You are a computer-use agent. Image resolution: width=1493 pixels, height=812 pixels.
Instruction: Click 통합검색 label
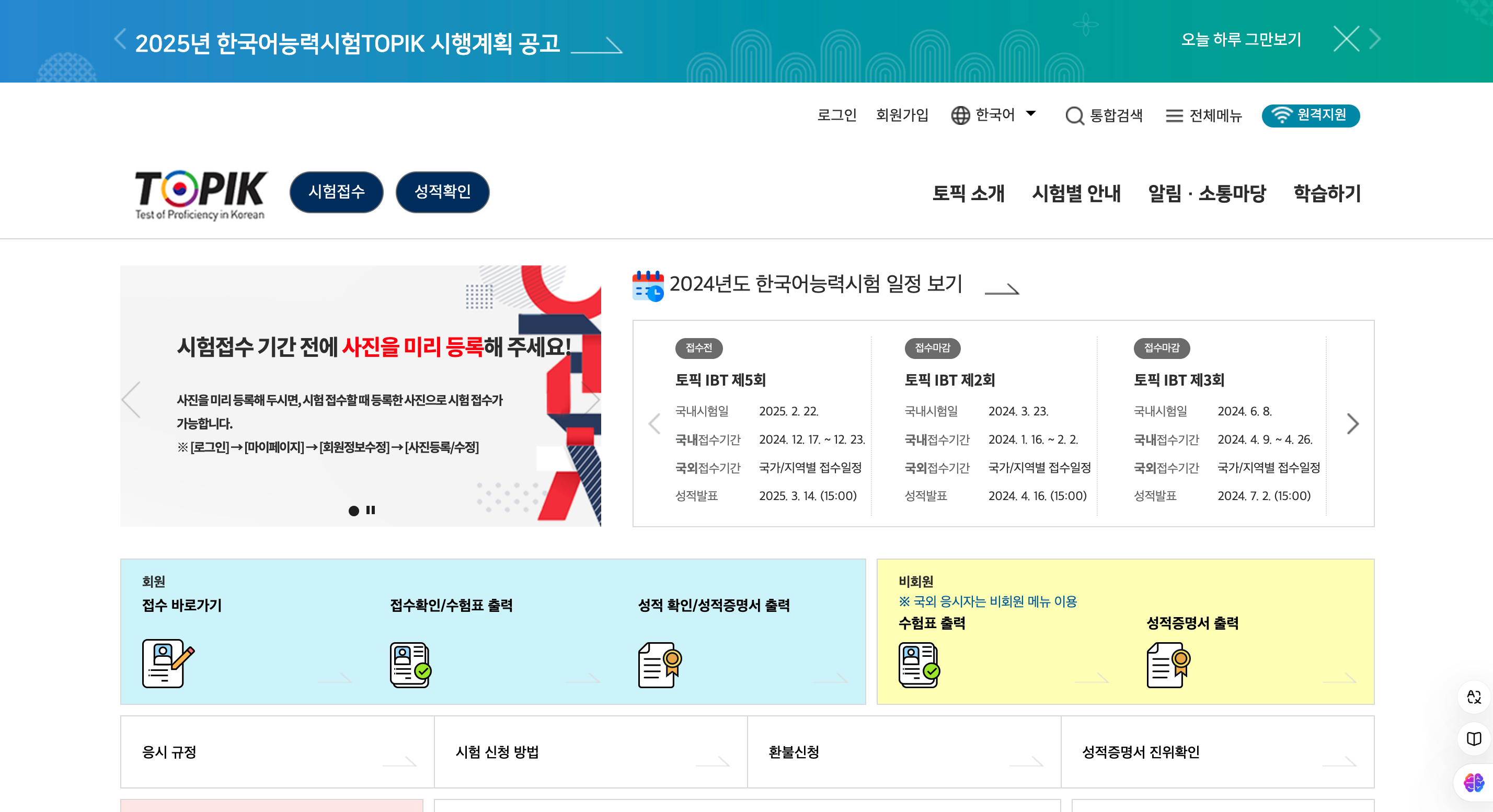click(x=1116, y=116)
